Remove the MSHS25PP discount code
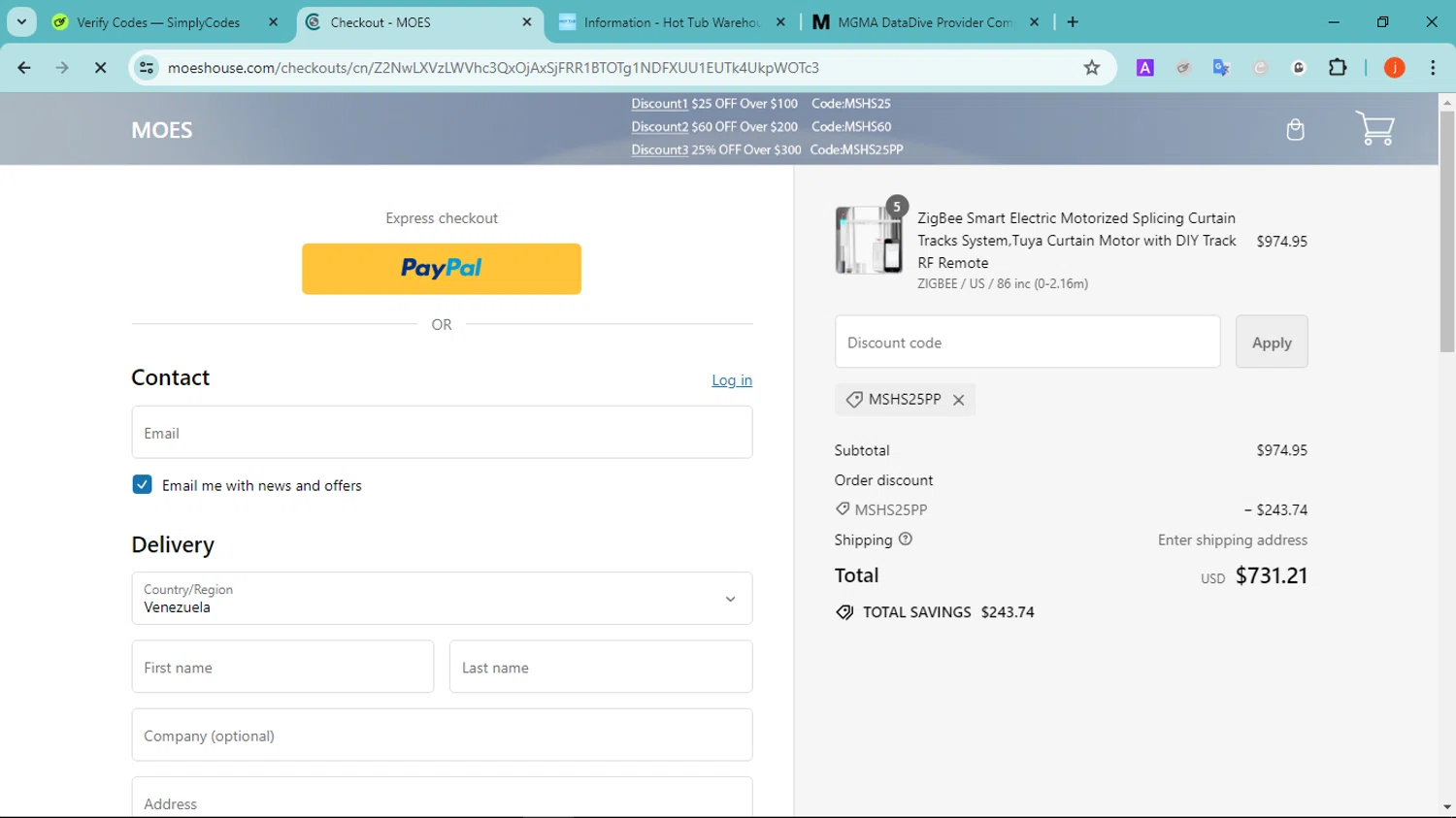Screen dimensions: 1456x818 point(958,400)
